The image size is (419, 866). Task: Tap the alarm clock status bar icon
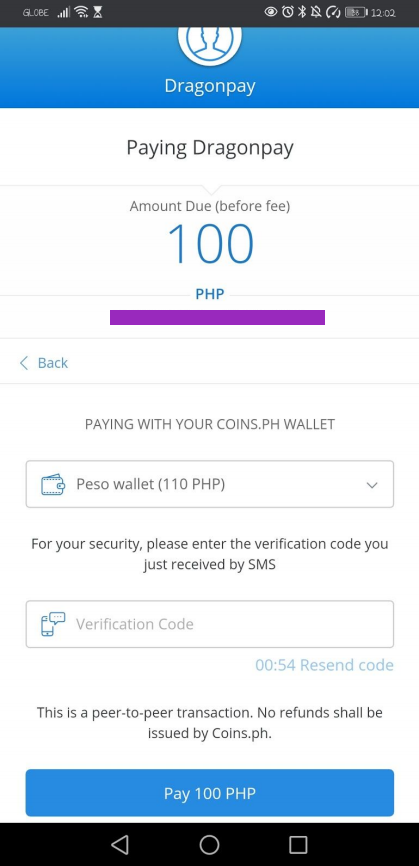287,12
